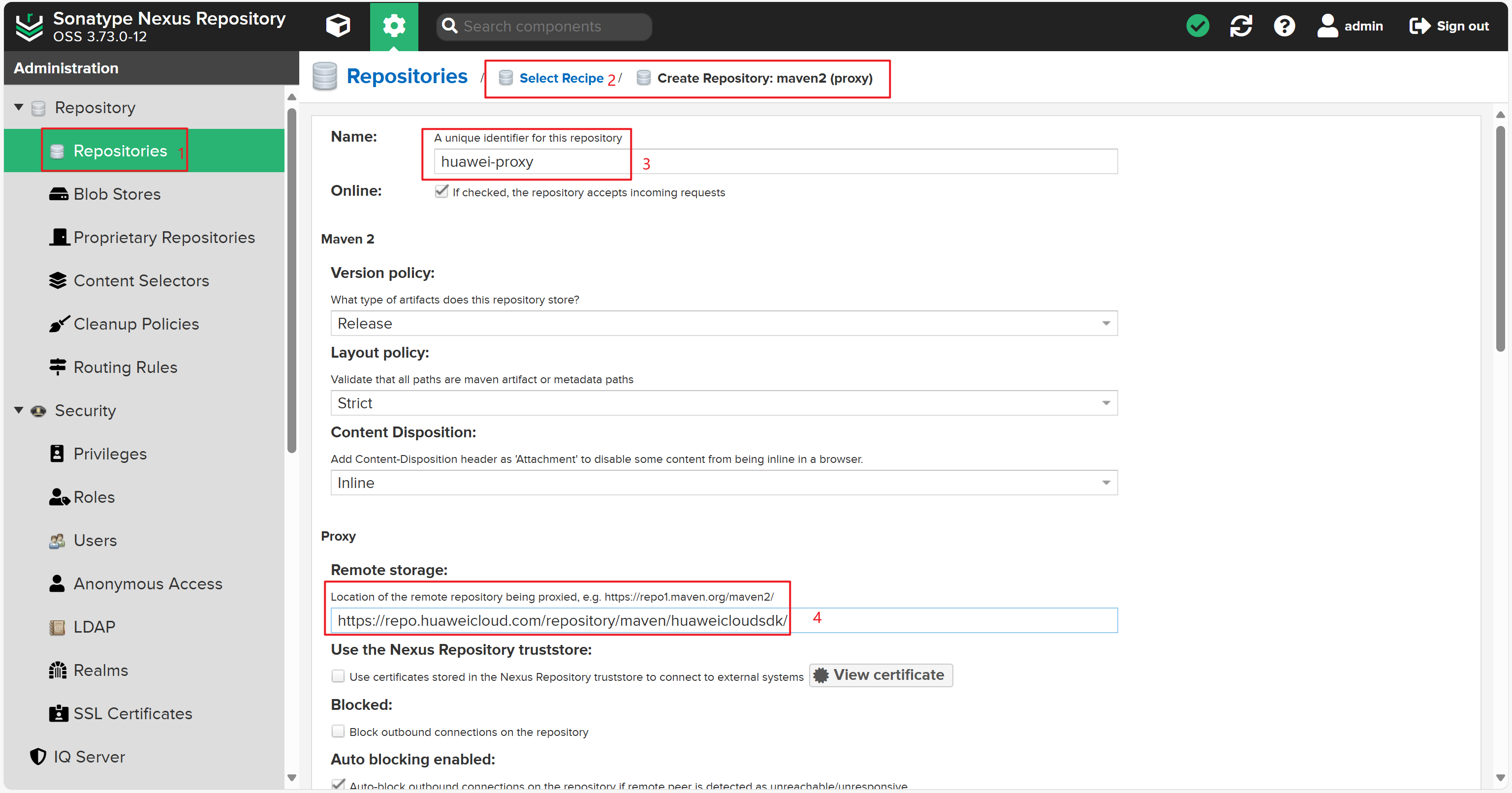Click the Users group icon
Image resolution: width=1512 pixels, height=793 pixels.
(x=57, y=540)
